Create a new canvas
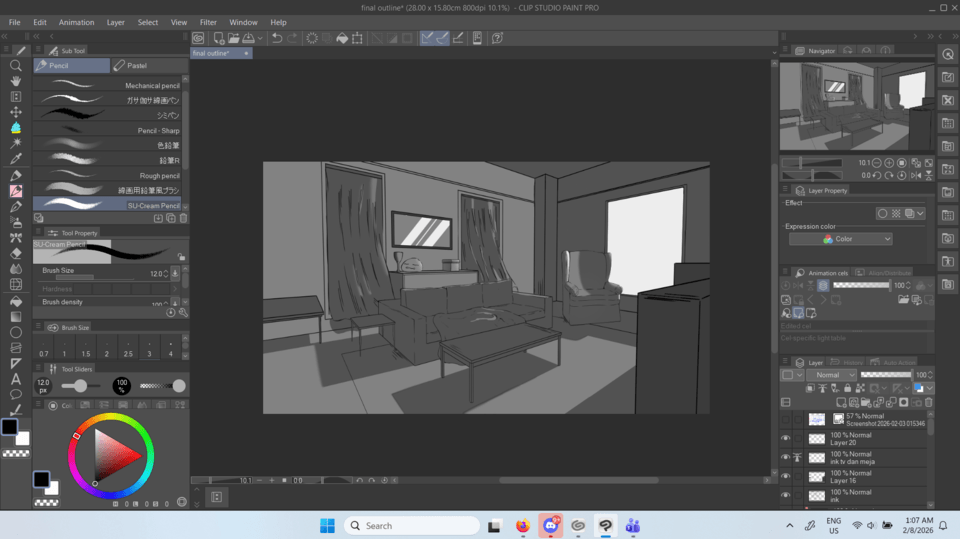 click(219, 38)
